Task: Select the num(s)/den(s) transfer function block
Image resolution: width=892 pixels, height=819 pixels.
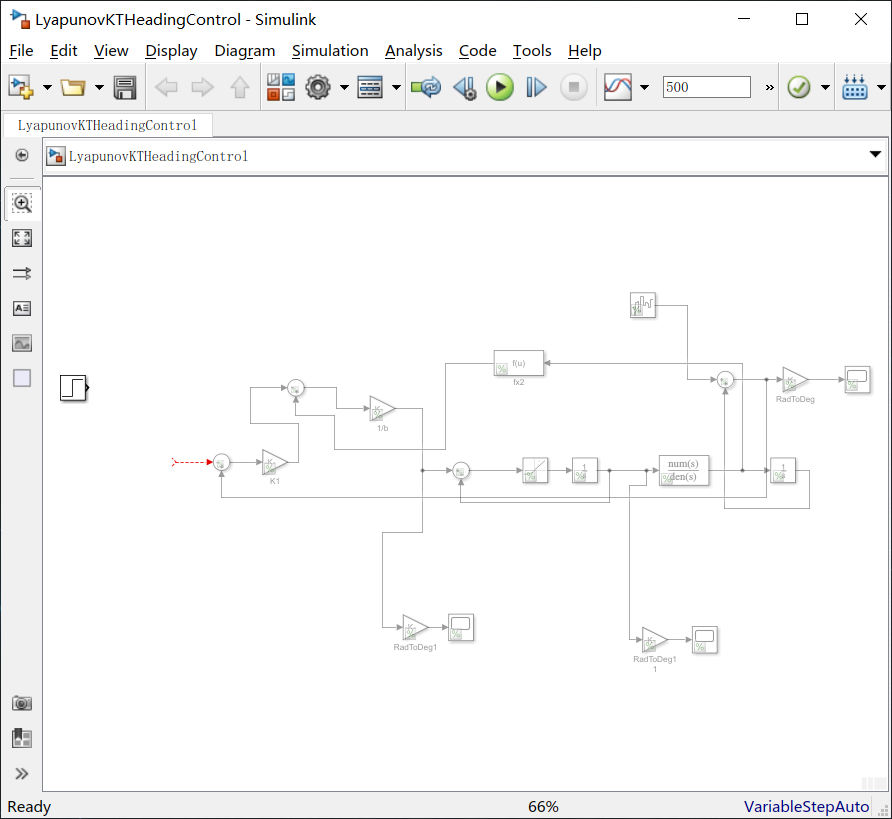Action: (684, 470)
